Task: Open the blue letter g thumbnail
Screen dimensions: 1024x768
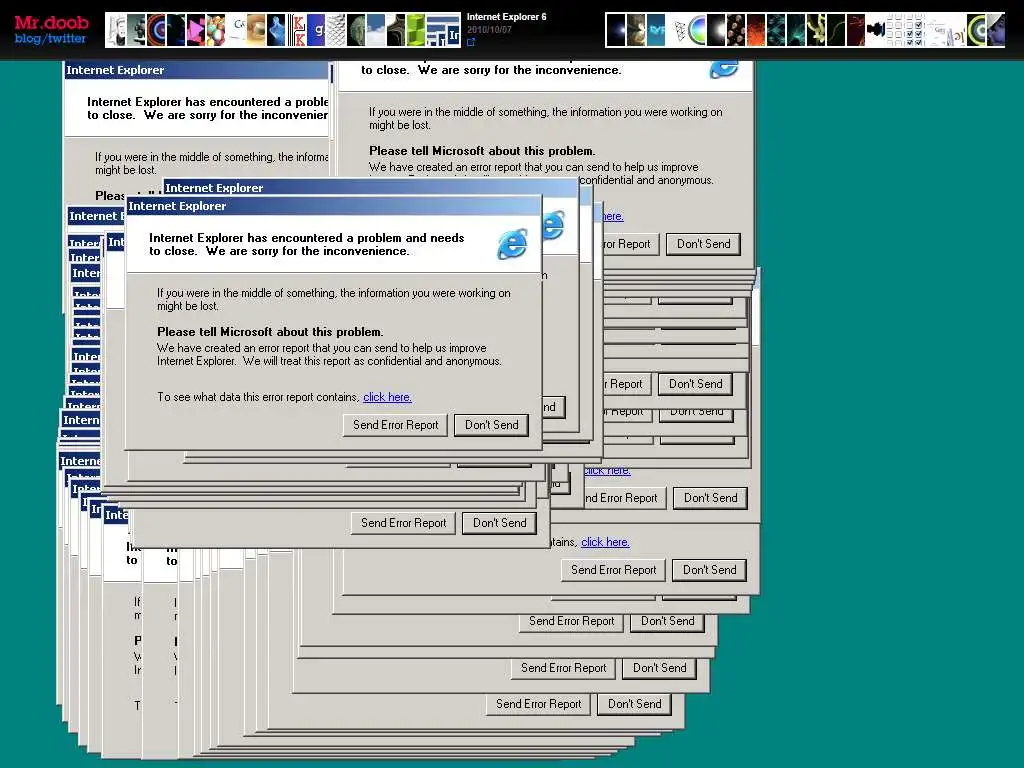Action: pos(317,30)
